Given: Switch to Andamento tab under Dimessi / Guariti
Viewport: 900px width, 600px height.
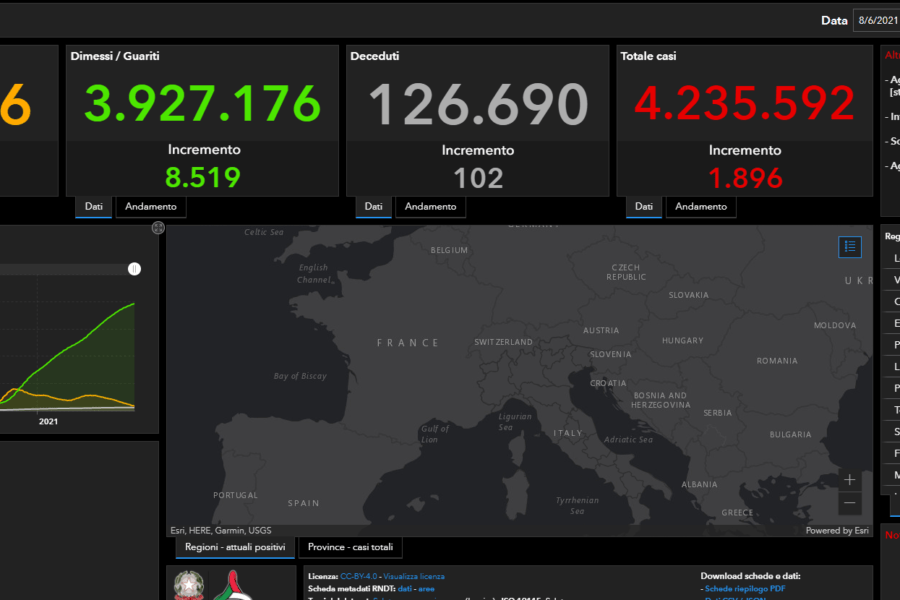Looking at the screenshot, I should point(151,207).
